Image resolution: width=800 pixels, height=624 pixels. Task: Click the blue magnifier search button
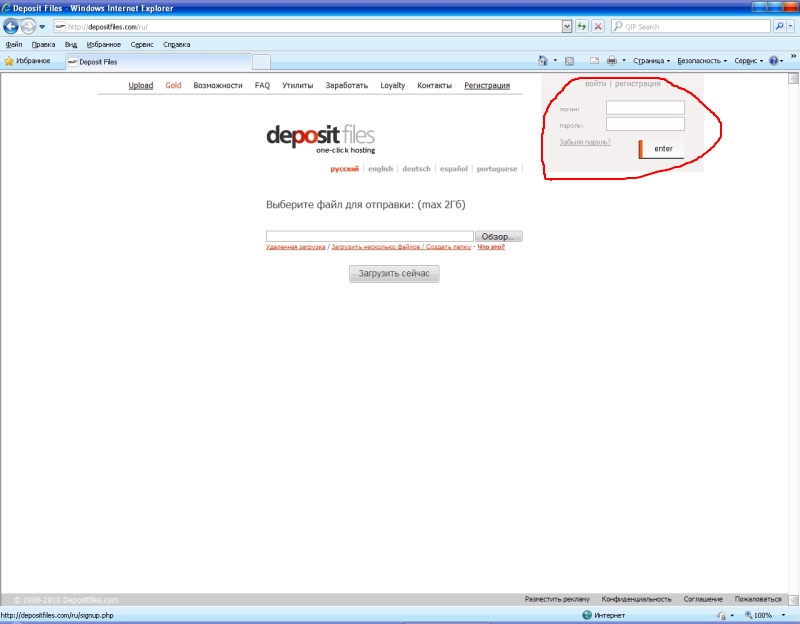(779, 27)
